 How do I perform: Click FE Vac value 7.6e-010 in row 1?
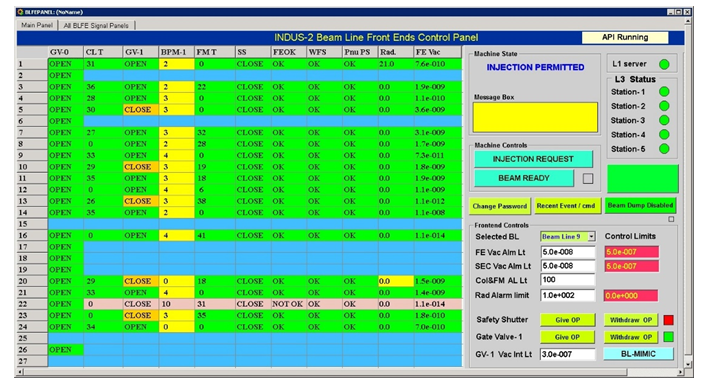point(437,64)
